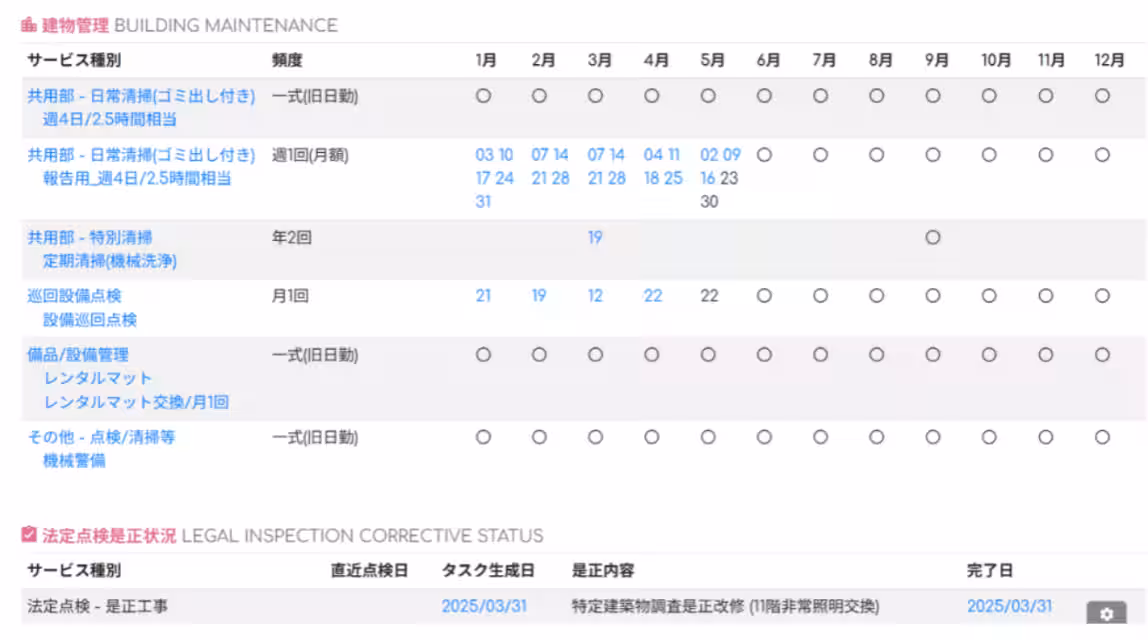
Task: Select the 1月 circle in the first cleaning row
Action: (483, 97)
